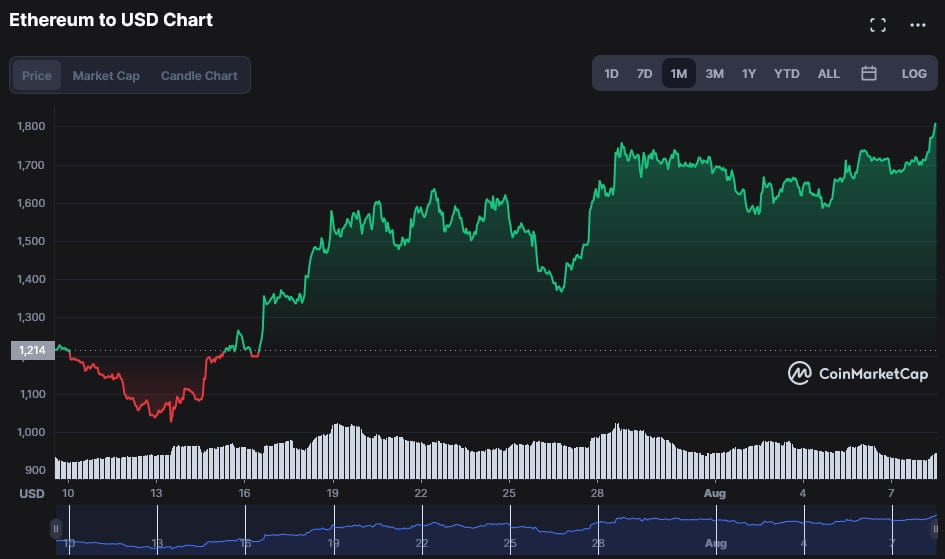Click the CoinMarketCap logo watermark
Viewport: 945px width, 559px height.
(858, 373)
